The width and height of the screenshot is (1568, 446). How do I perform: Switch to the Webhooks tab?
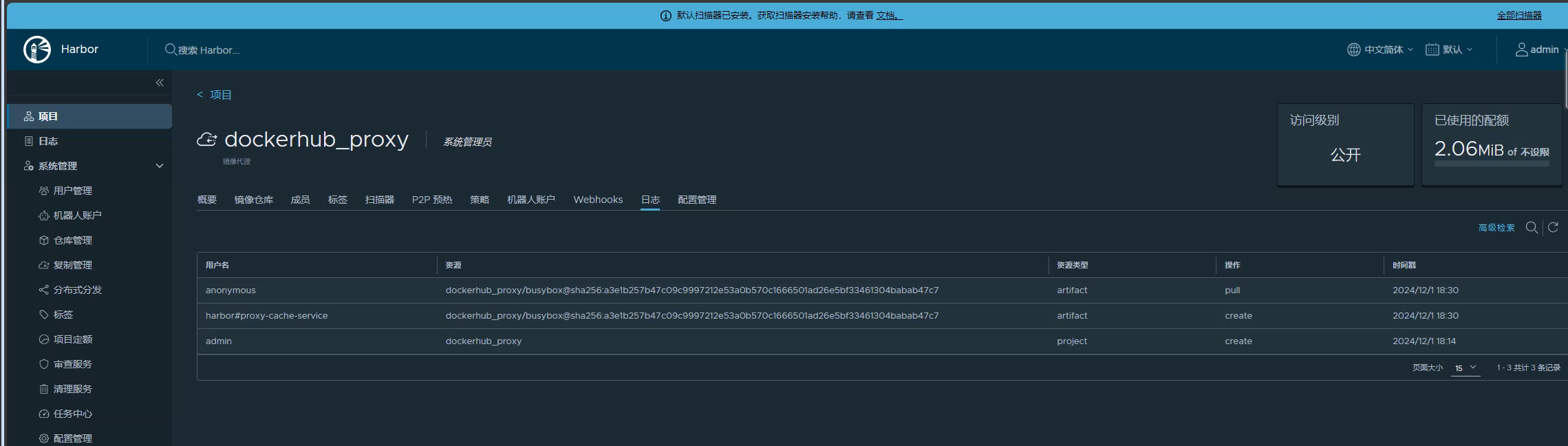coord(598,200)
